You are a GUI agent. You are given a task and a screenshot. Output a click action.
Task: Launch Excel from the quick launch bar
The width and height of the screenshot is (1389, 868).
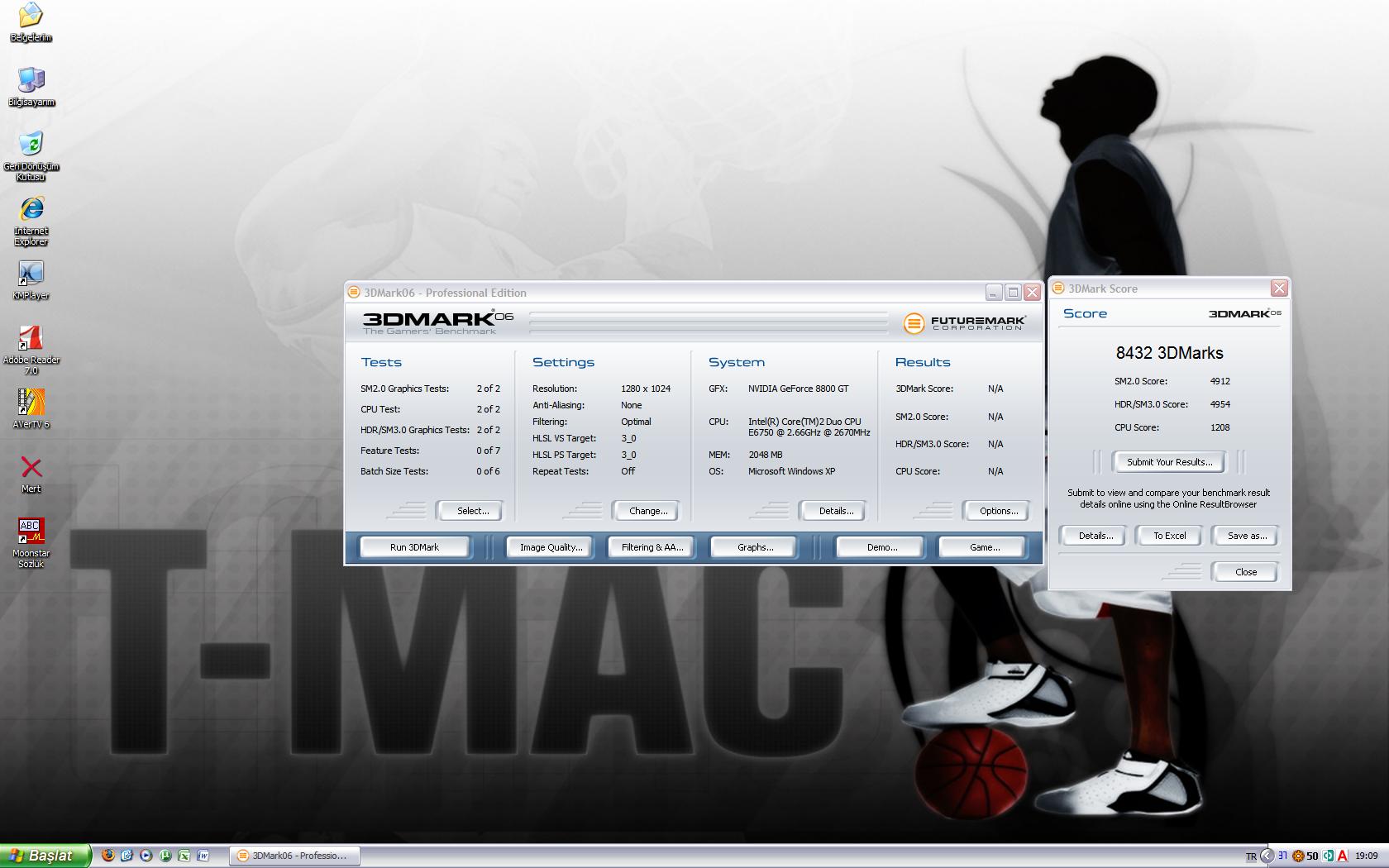tap(184, 856)
